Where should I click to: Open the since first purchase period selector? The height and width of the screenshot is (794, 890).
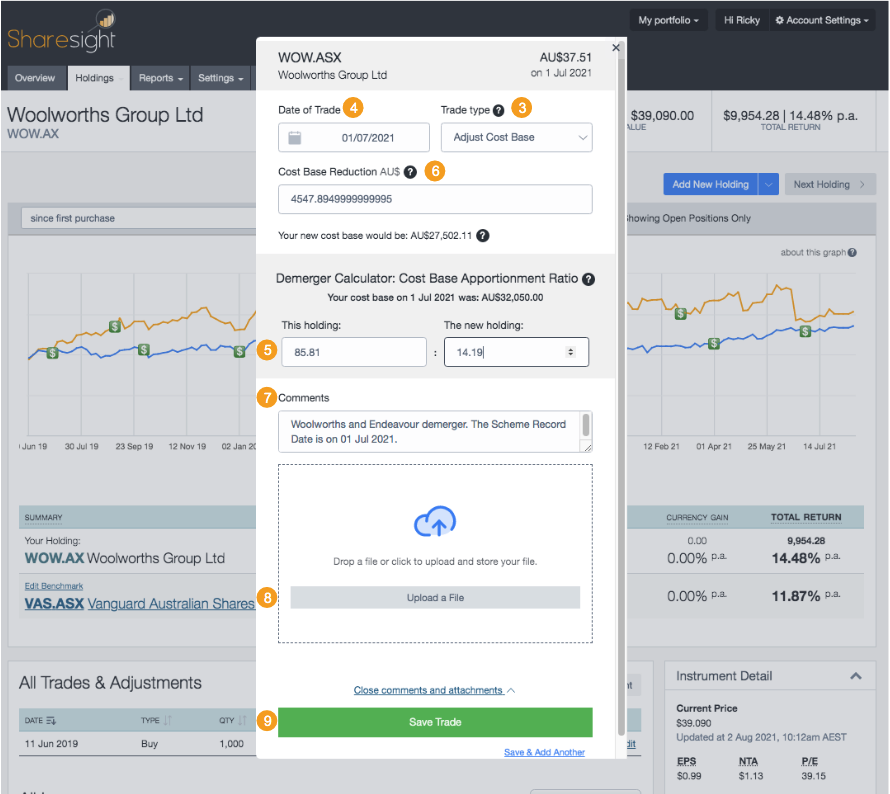click(138, 219)
